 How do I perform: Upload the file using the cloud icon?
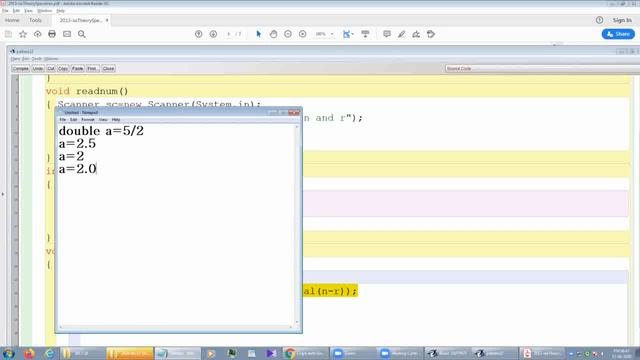click(38, 34)
